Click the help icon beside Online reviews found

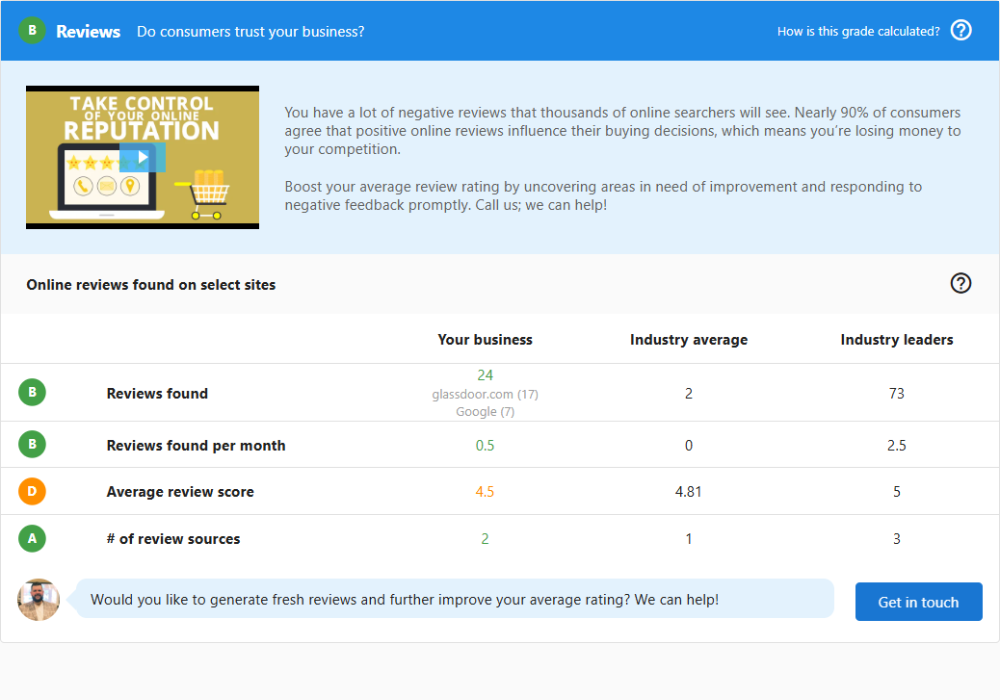click(x=961, y=283)
